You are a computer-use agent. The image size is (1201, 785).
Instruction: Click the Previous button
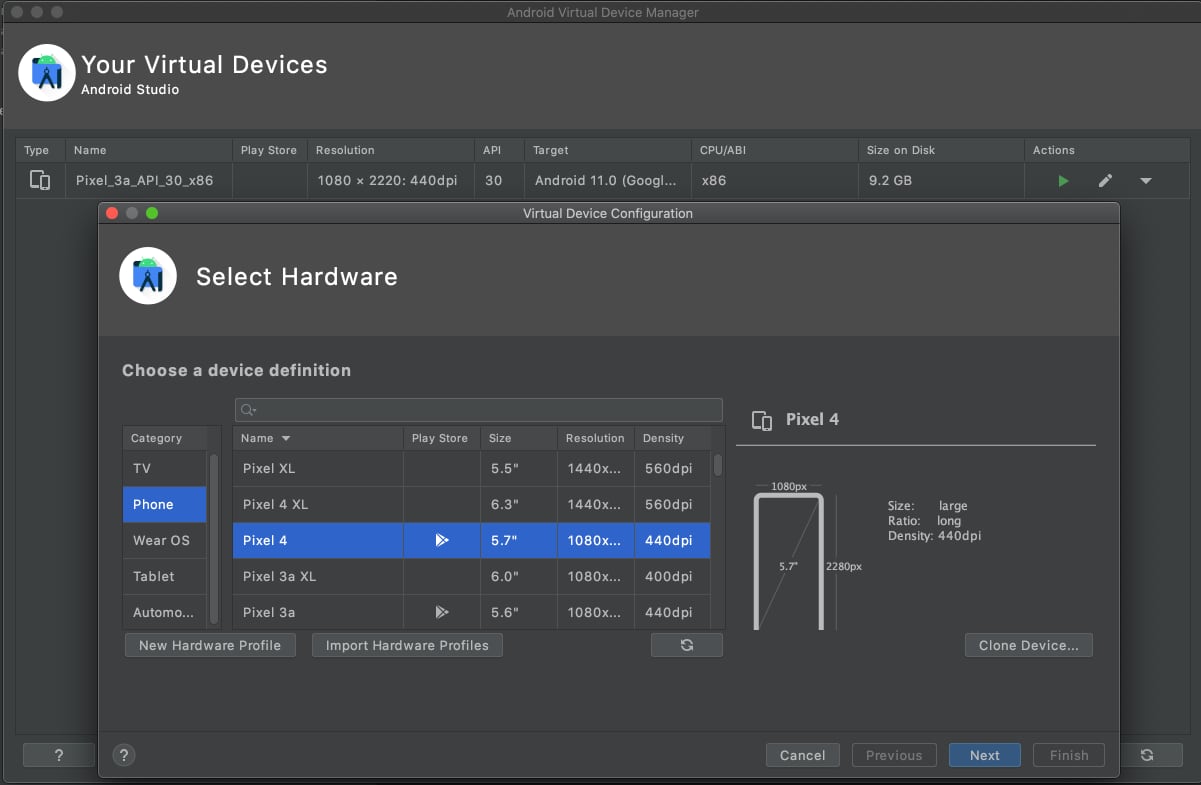(894, 755)
